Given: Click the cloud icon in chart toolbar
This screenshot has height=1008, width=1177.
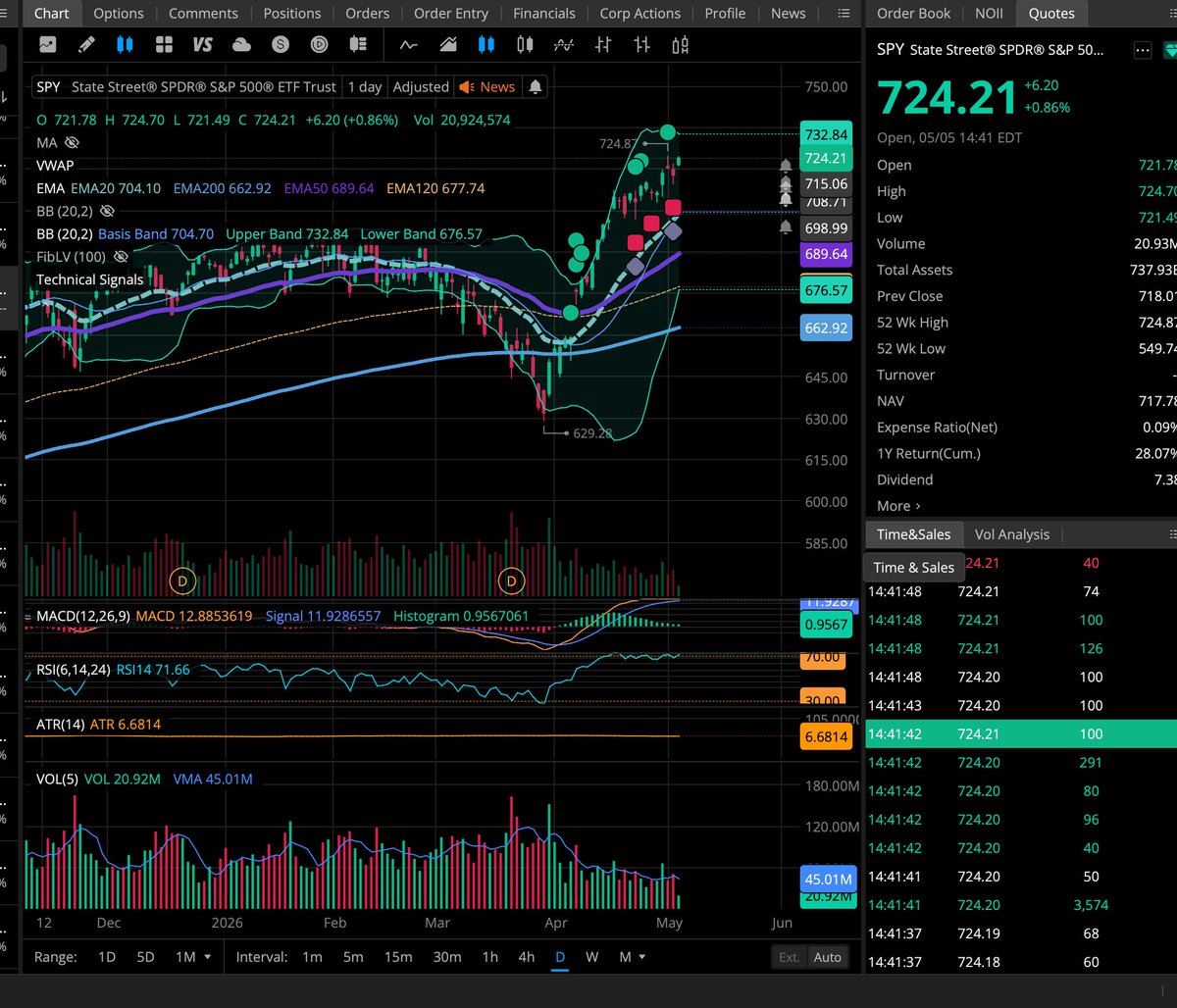Looking at the screenshot, I should click(x=241, y=44).
